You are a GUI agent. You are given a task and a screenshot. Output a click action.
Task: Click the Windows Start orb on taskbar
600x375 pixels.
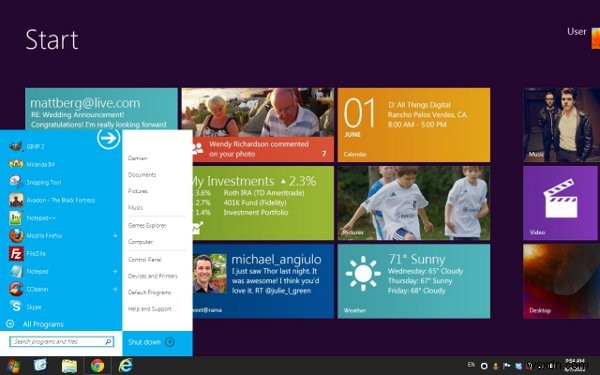[x=14, y=366]
